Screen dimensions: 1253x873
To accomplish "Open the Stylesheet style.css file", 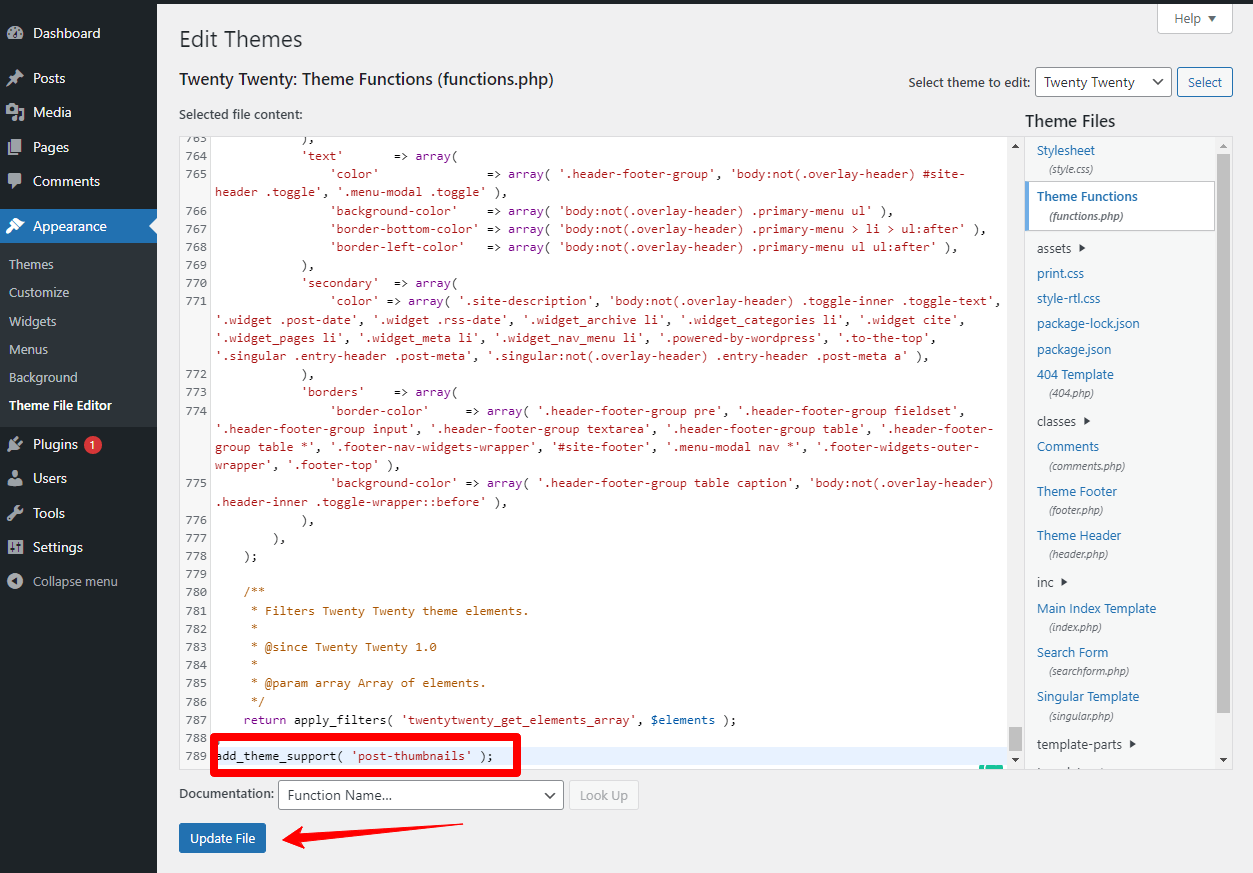I will 1065,149.
